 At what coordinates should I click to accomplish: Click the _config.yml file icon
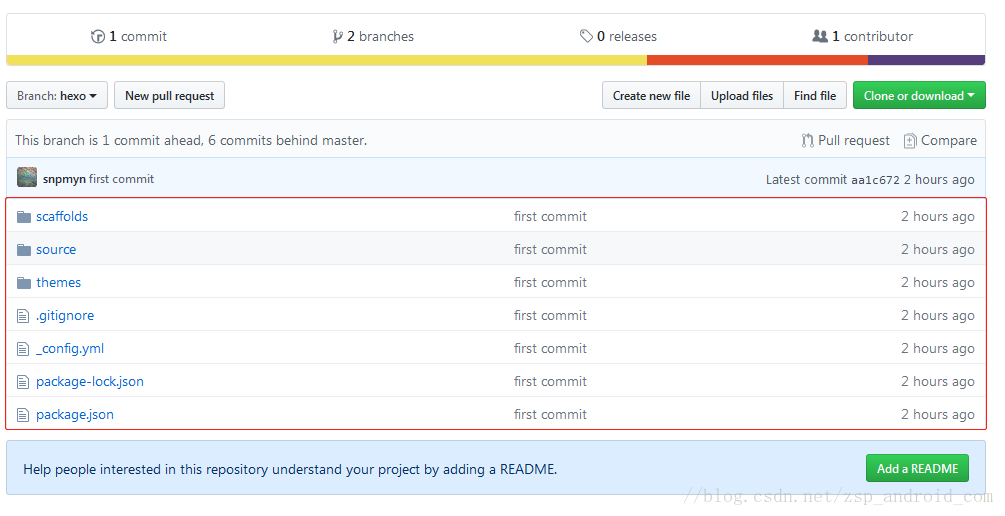pos(23,349)
